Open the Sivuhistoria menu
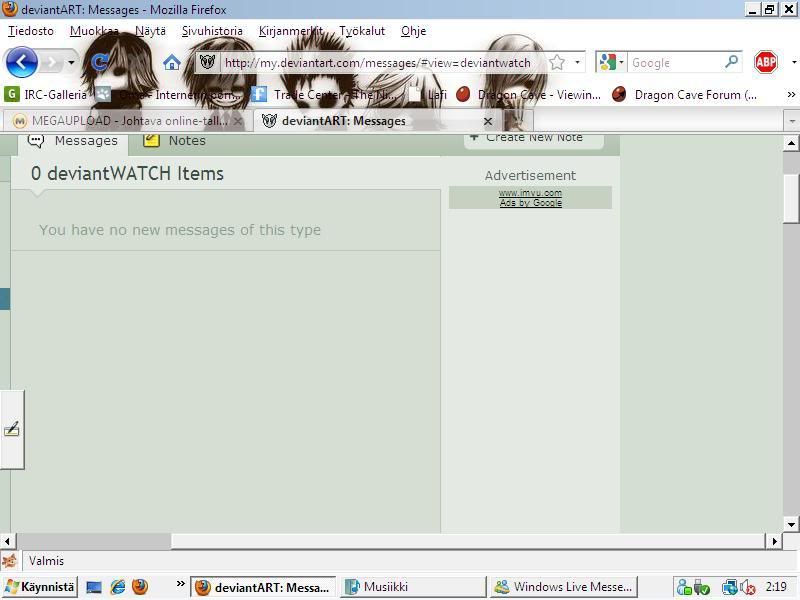This screenshot has width=800, height=600. (212, 31)
